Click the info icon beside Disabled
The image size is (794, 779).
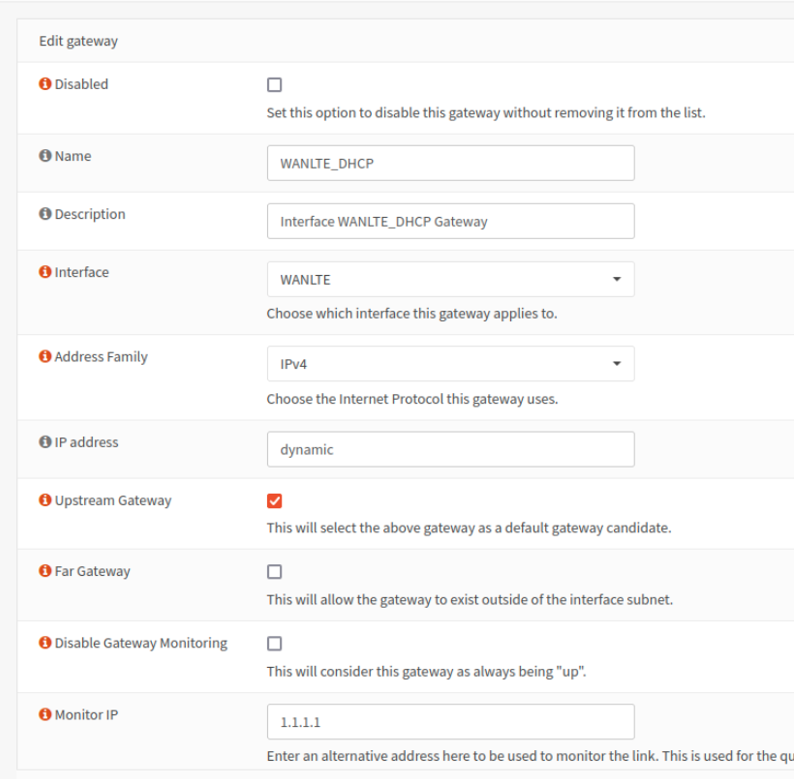point(45,84)
